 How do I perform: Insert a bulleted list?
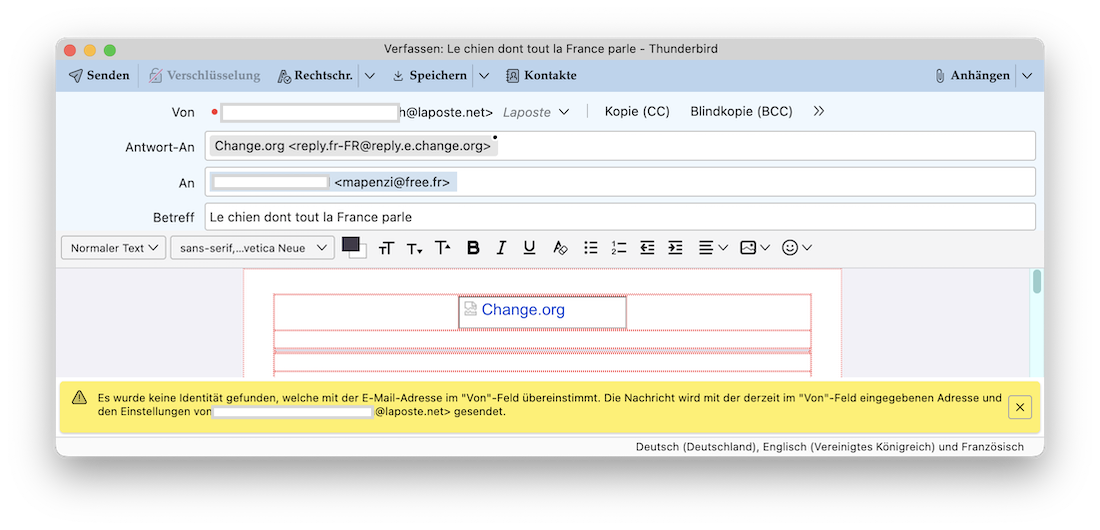pyautogui.click(x=591, y=248)
